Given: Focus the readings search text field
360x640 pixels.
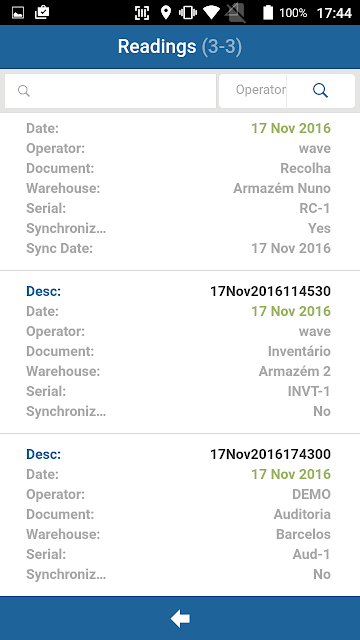Looking at the screenshot, I should coord(110,91).
